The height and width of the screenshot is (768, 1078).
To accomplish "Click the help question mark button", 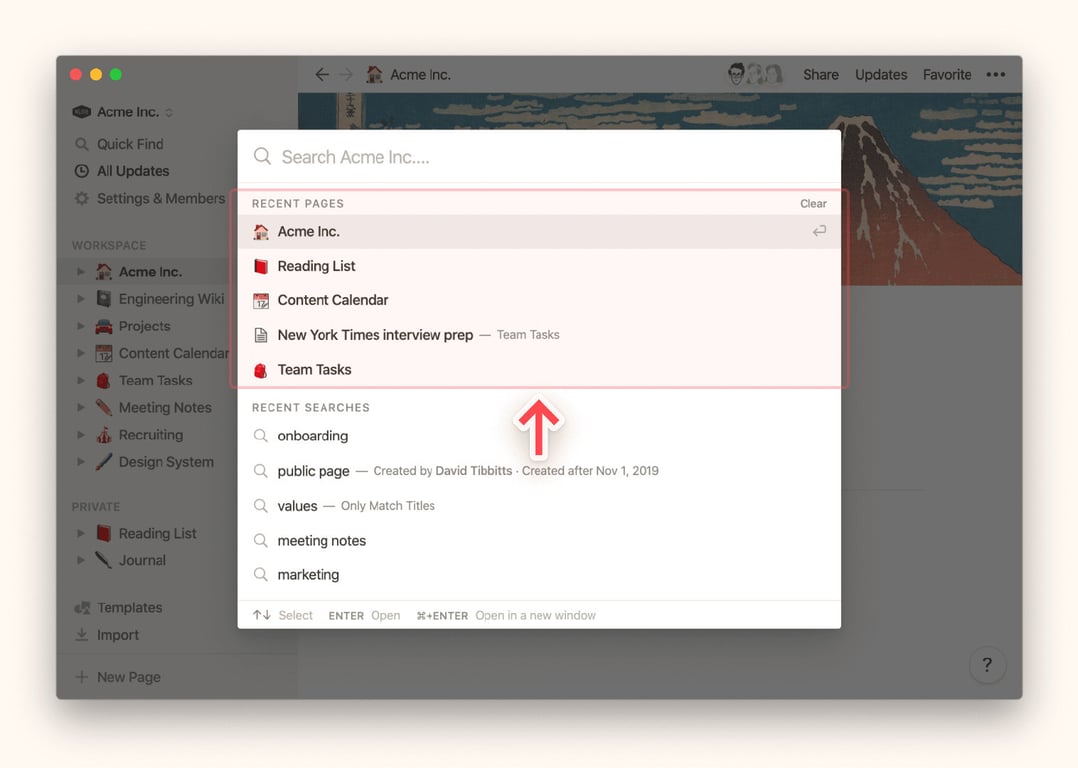I will (x=987, y=665).
